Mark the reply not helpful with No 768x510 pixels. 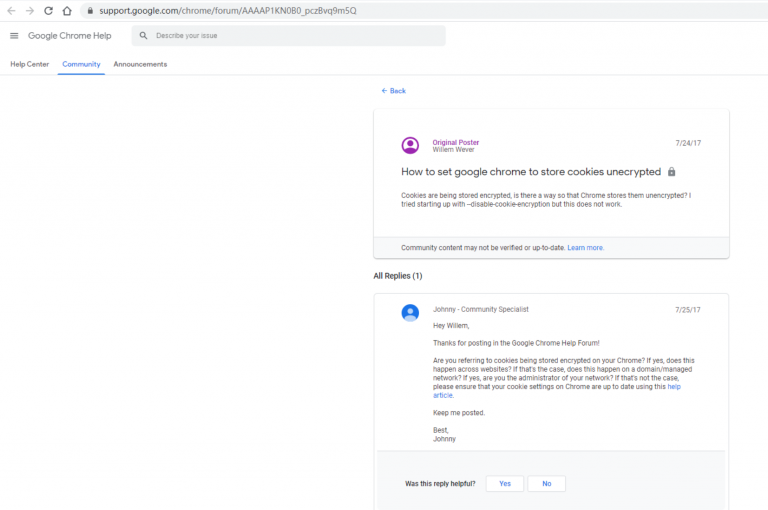coord(547,484)
